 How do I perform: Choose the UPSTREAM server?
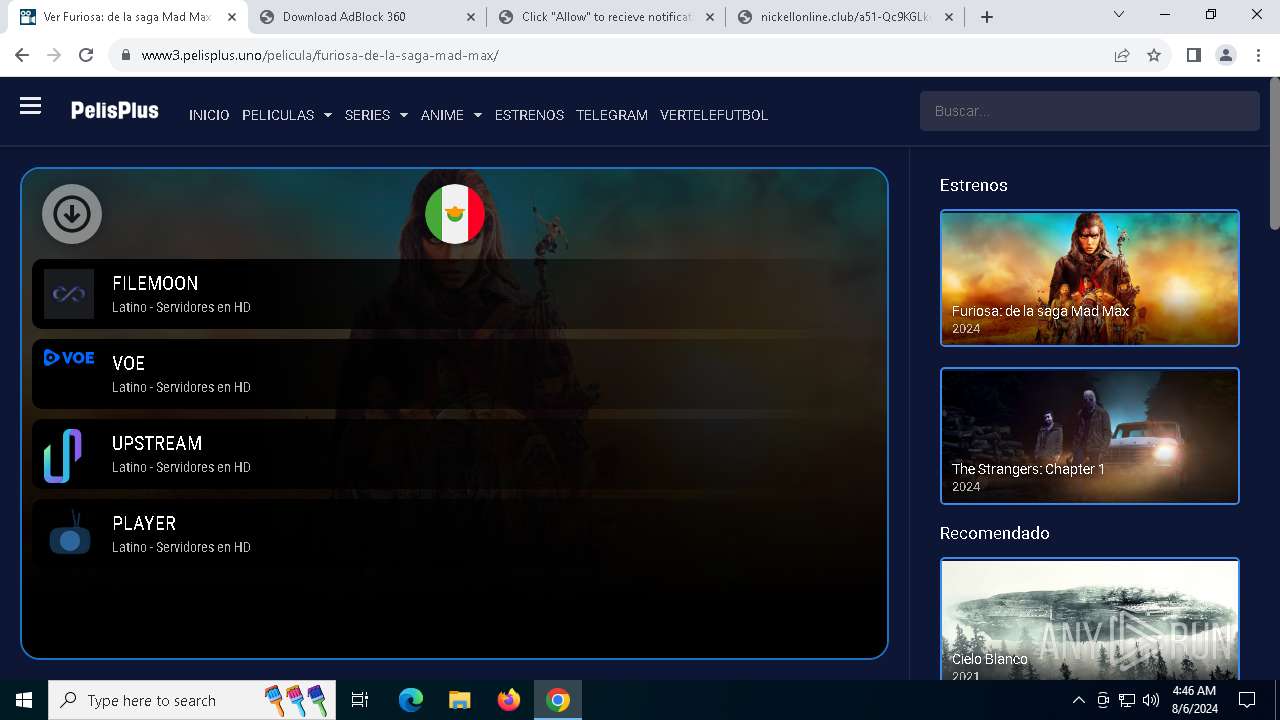click(455, 454)
